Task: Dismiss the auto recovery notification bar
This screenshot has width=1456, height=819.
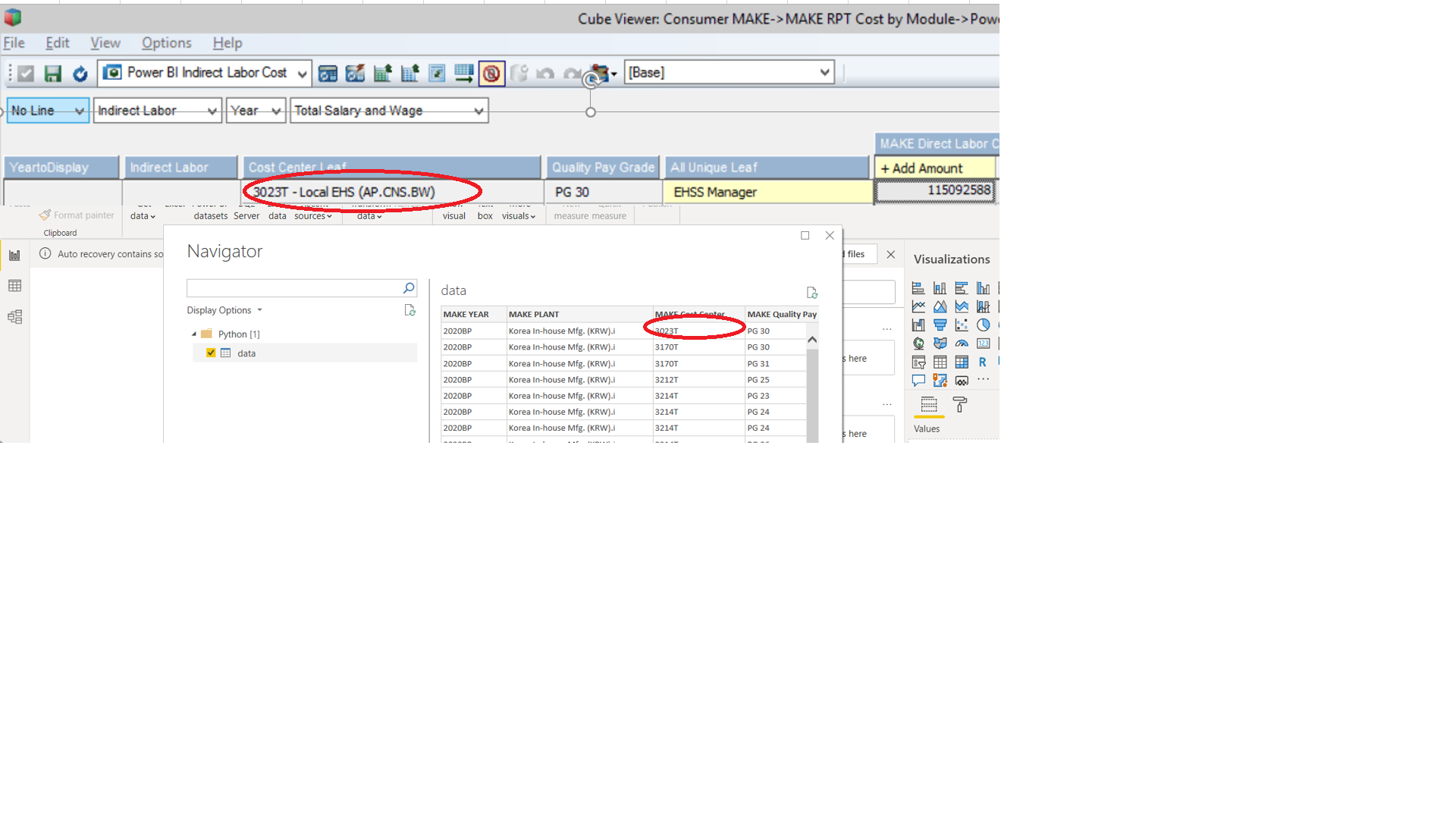Action: pos(891,255)
